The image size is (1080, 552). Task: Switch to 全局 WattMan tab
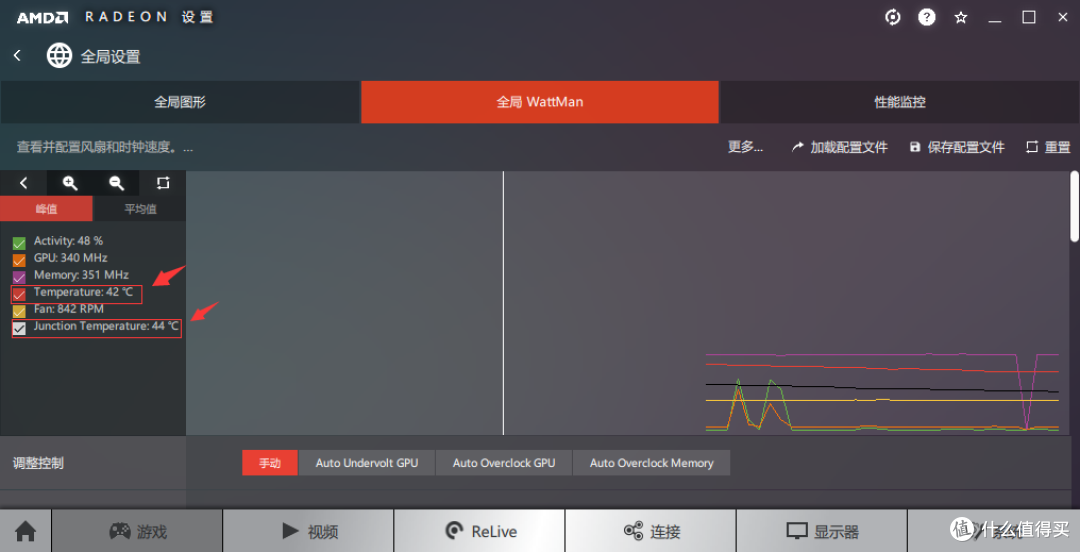[x=540, y=102]
